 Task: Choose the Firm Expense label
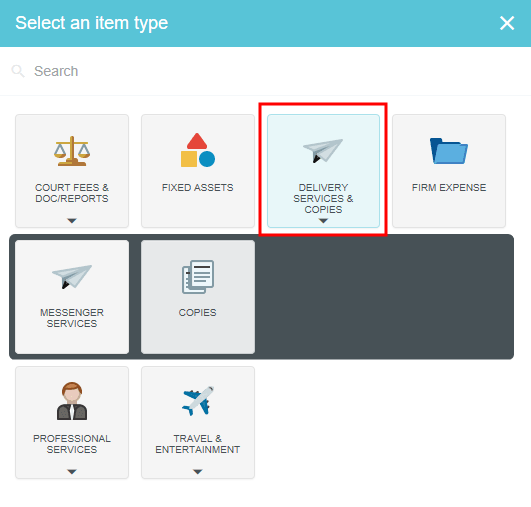click(x=449, y=188)
